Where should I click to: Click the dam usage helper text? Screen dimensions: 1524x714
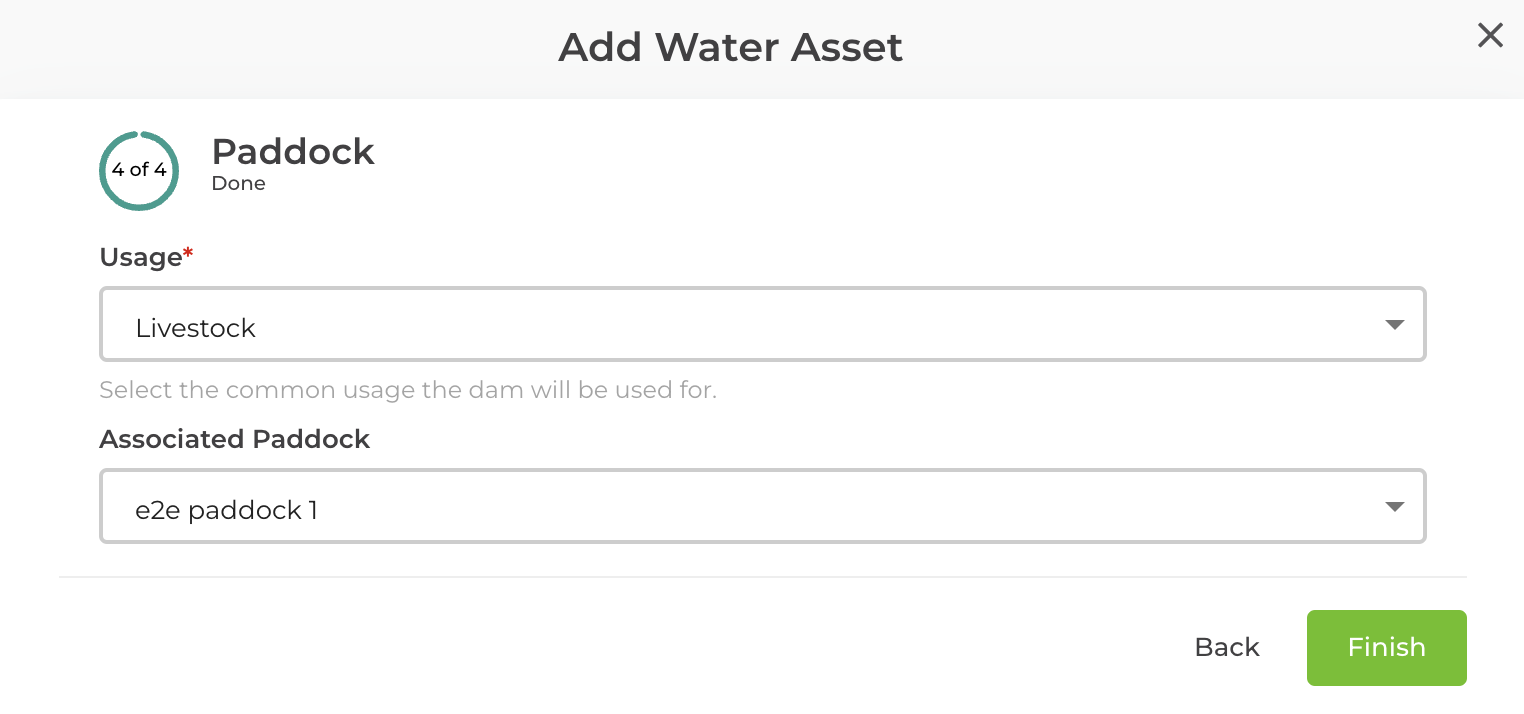(x=407, y=389)
